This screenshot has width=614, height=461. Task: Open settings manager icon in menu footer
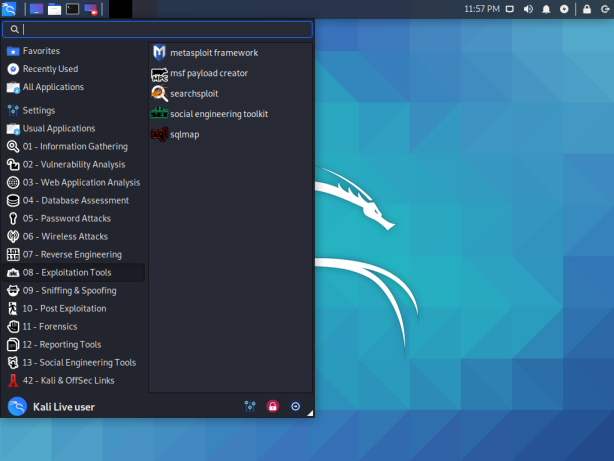250,407
